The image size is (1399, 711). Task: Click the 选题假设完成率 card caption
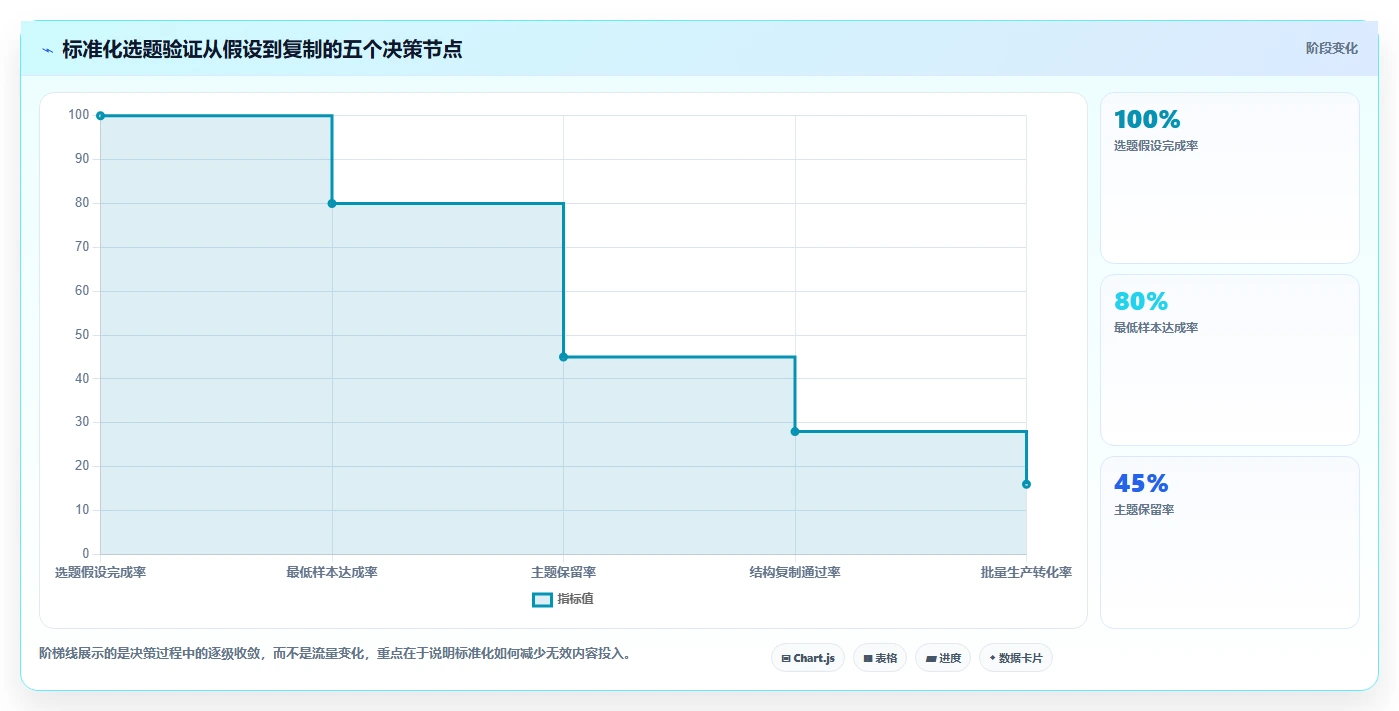[x=1156, y=146]
